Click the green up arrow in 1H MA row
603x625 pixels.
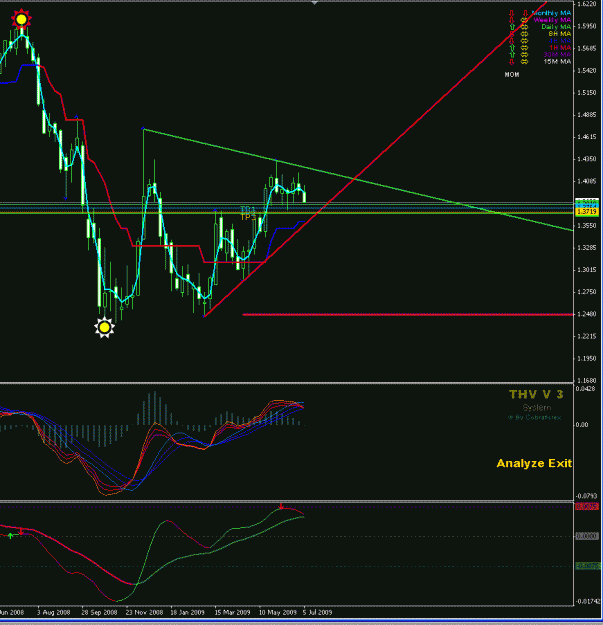click(x=512, y=47)
